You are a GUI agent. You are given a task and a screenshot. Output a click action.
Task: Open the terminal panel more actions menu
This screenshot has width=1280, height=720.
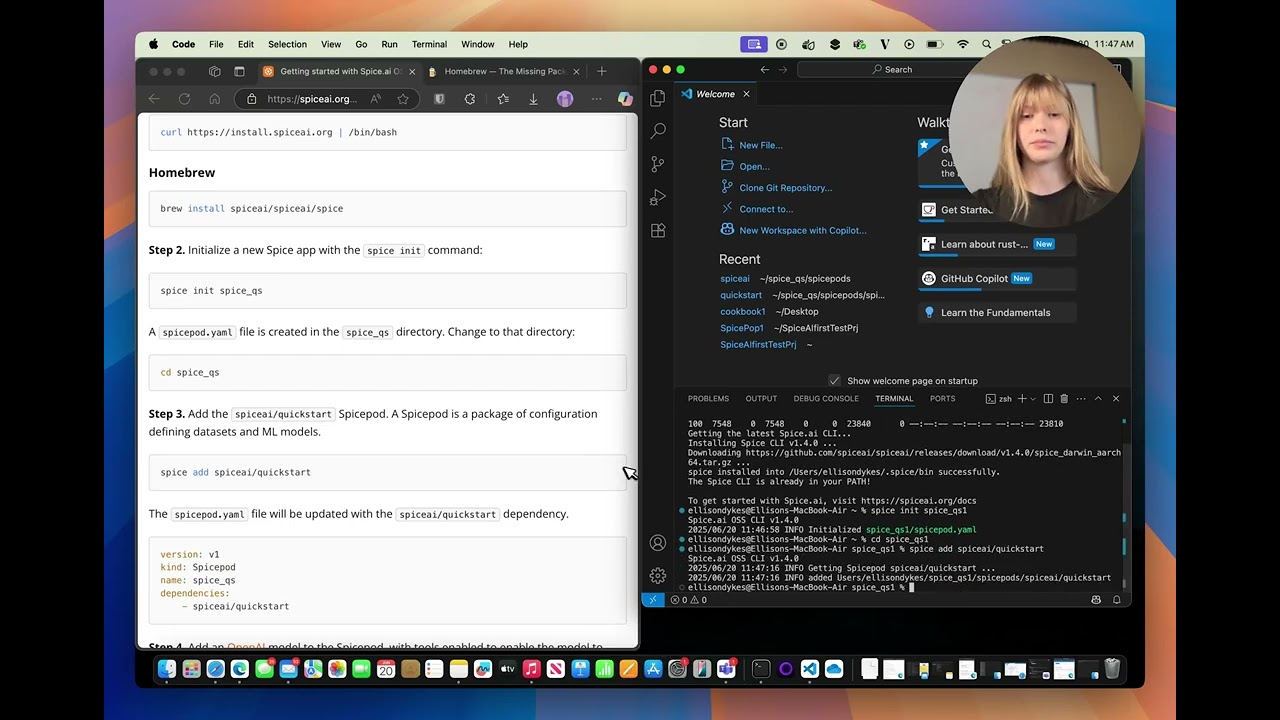click(1080, 399)
